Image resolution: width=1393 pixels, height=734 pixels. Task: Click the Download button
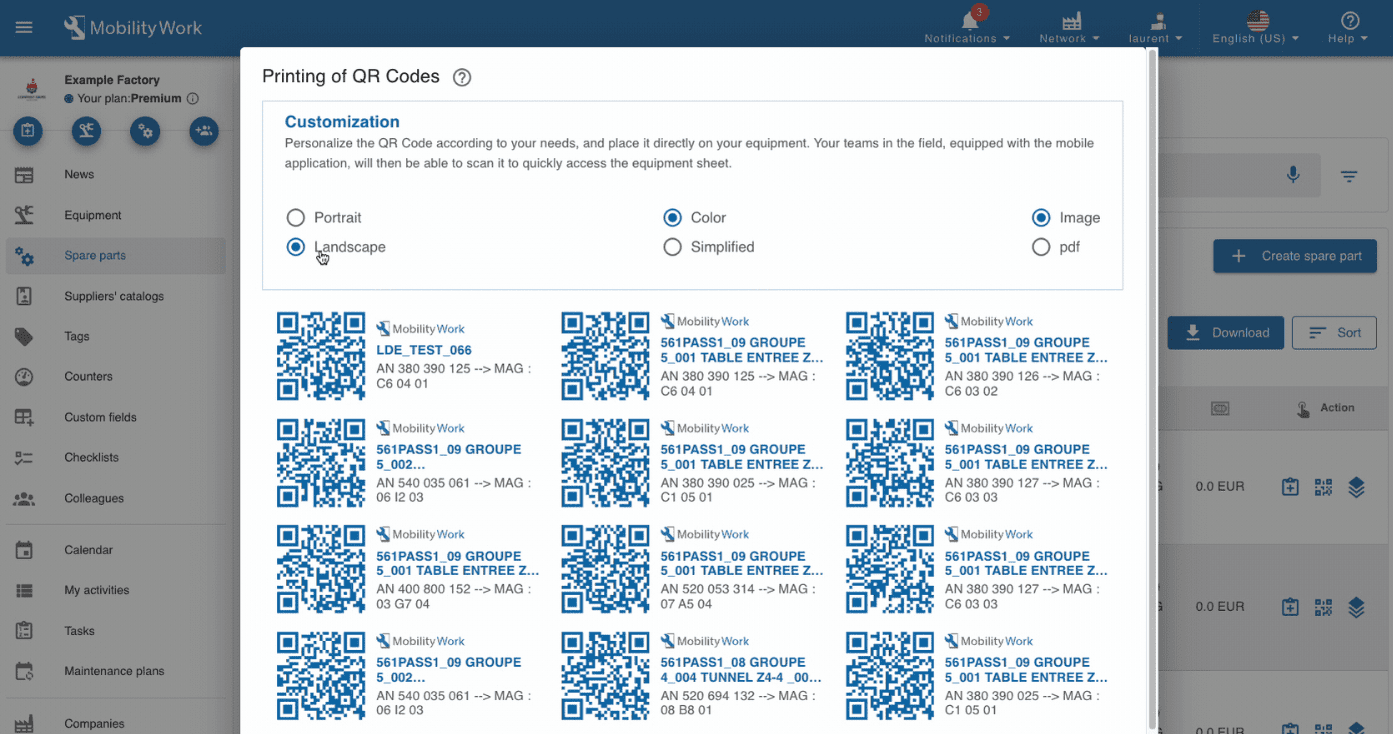click(x=1225, y=332)
